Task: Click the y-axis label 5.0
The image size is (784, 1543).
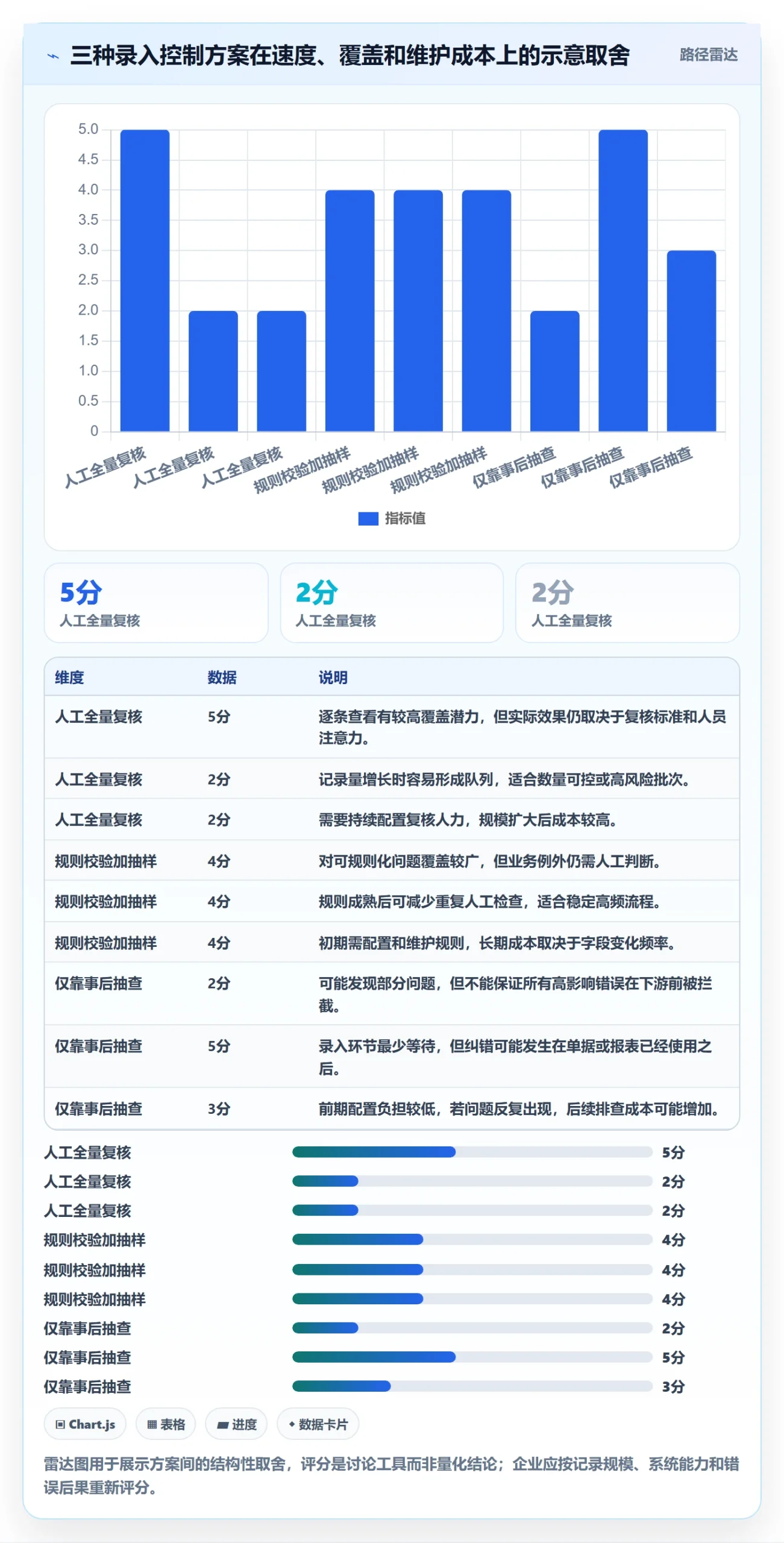Action: 88,129
